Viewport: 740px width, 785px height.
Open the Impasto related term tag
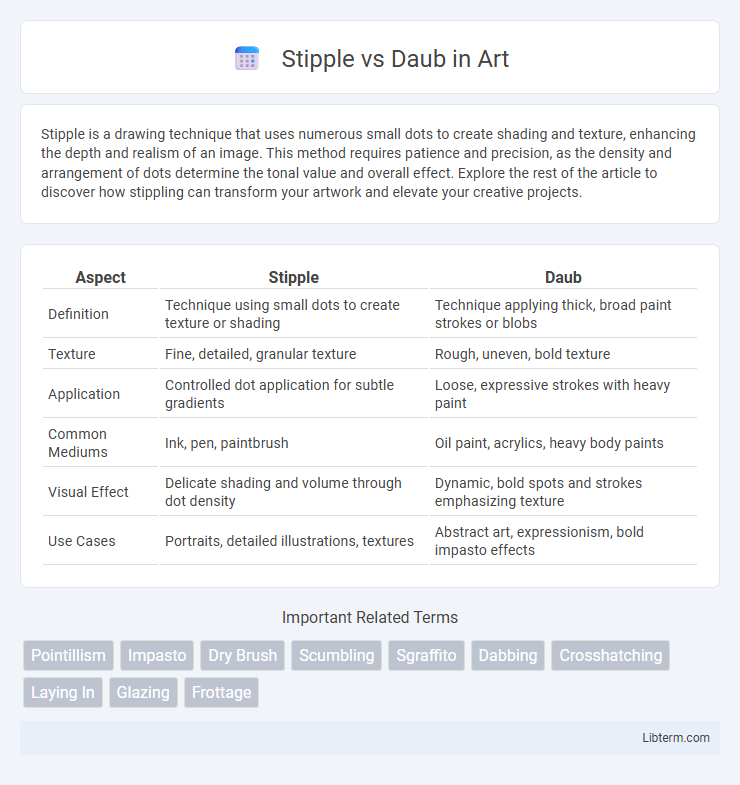point(157,655)
